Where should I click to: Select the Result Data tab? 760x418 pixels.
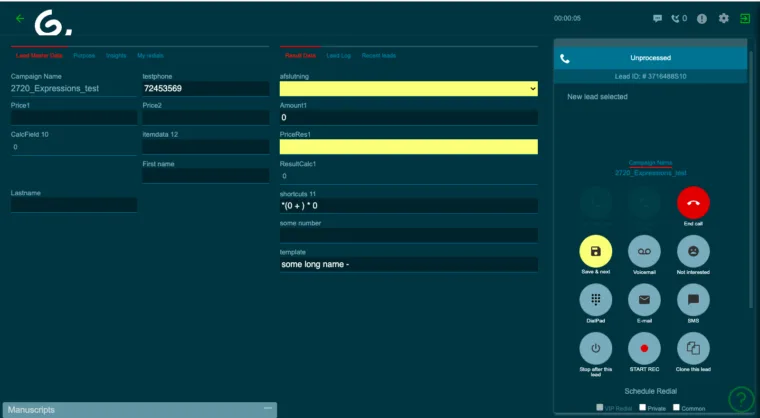(301, 56)
